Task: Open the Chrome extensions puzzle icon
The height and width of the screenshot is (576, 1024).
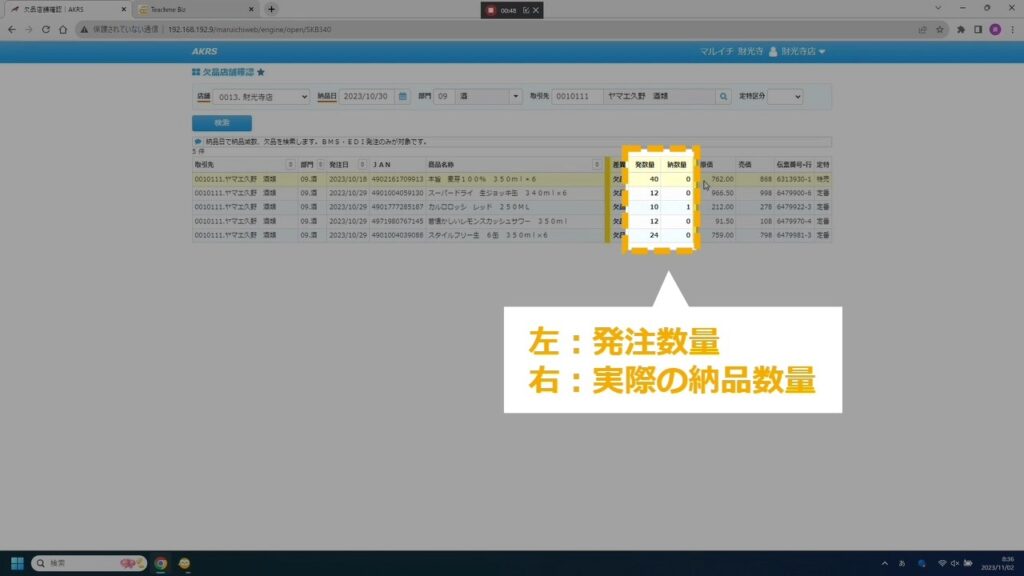Action: tap(961, 29)
